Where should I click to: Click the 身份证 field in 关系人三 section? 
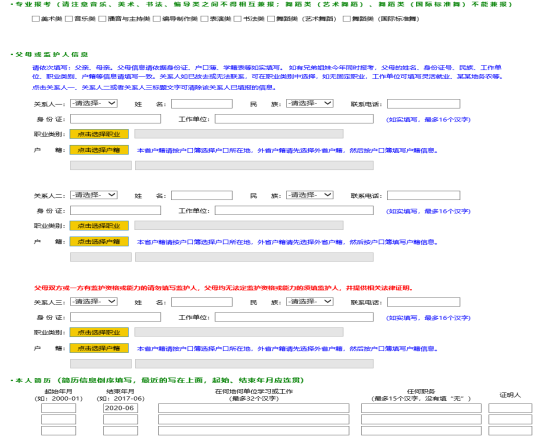(115, 317)
